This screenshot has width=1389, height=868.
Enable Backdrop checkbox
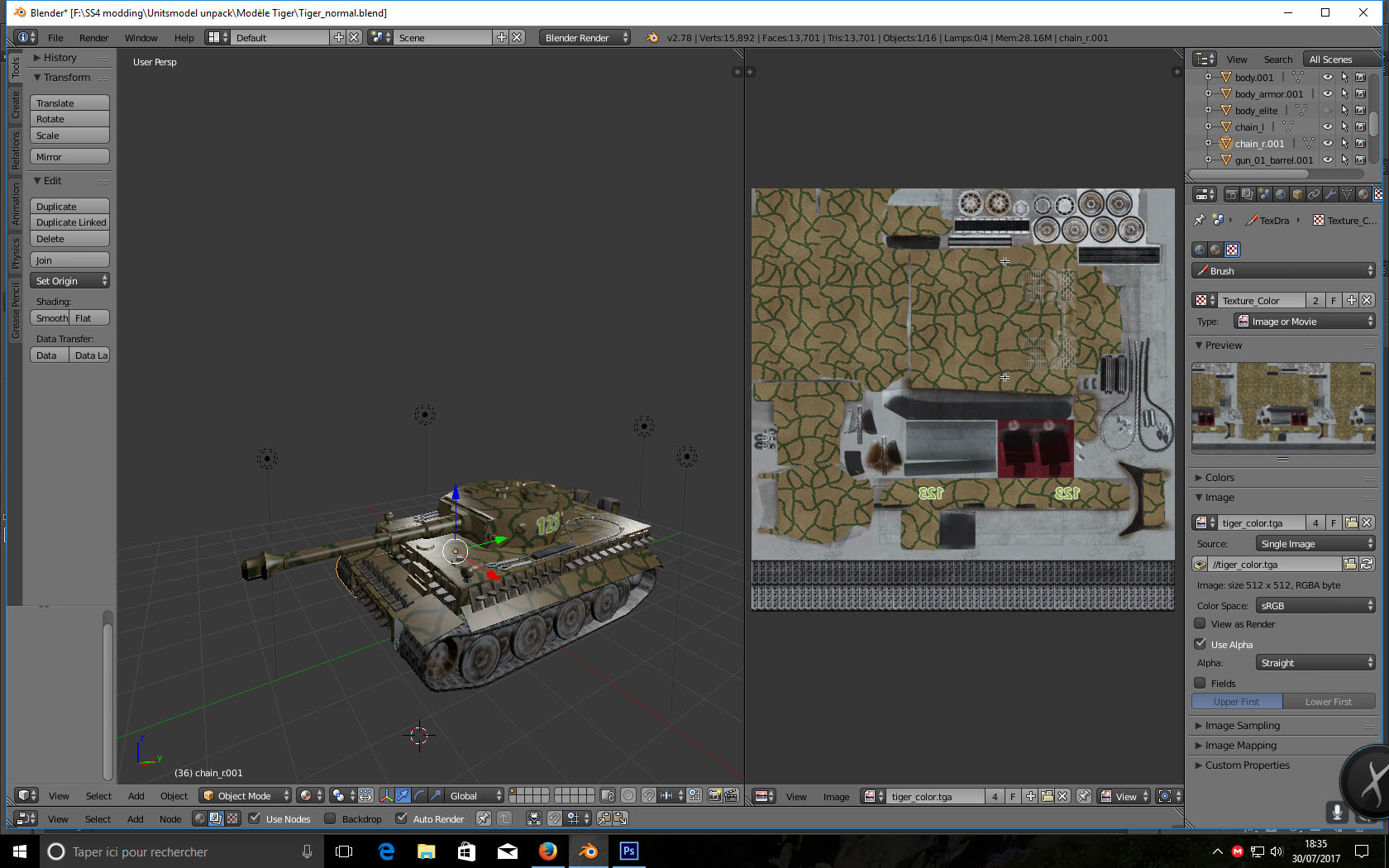coord(331,818)
